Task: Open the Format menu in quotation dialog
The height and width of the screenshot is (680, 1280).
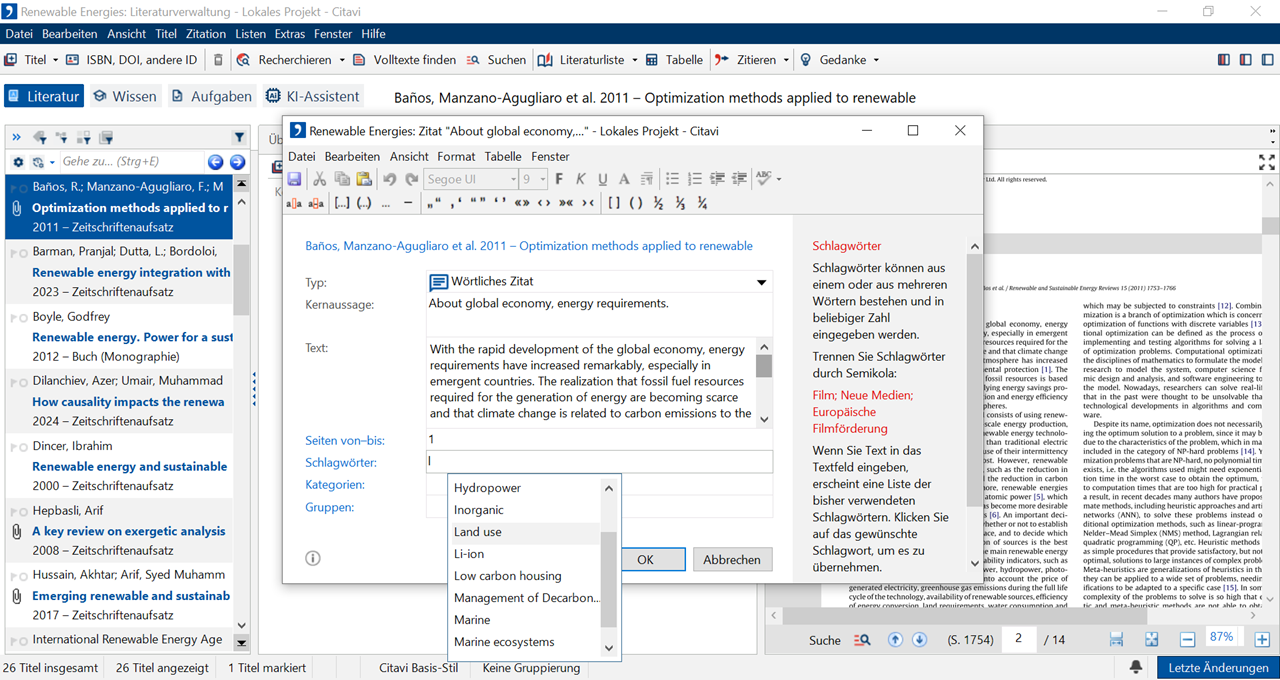Action: 456,156
